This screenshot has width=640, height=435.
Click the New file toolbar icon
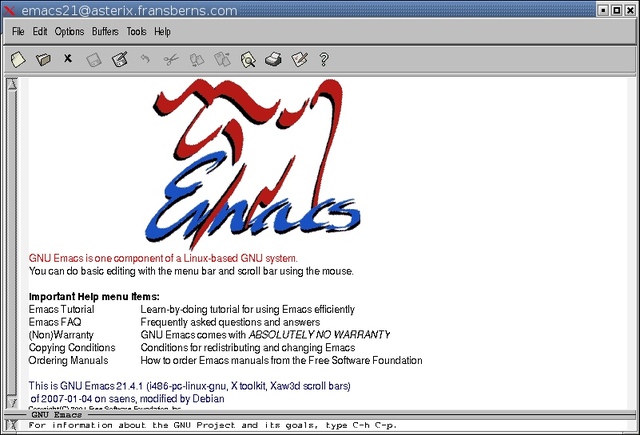pos(18,60)
